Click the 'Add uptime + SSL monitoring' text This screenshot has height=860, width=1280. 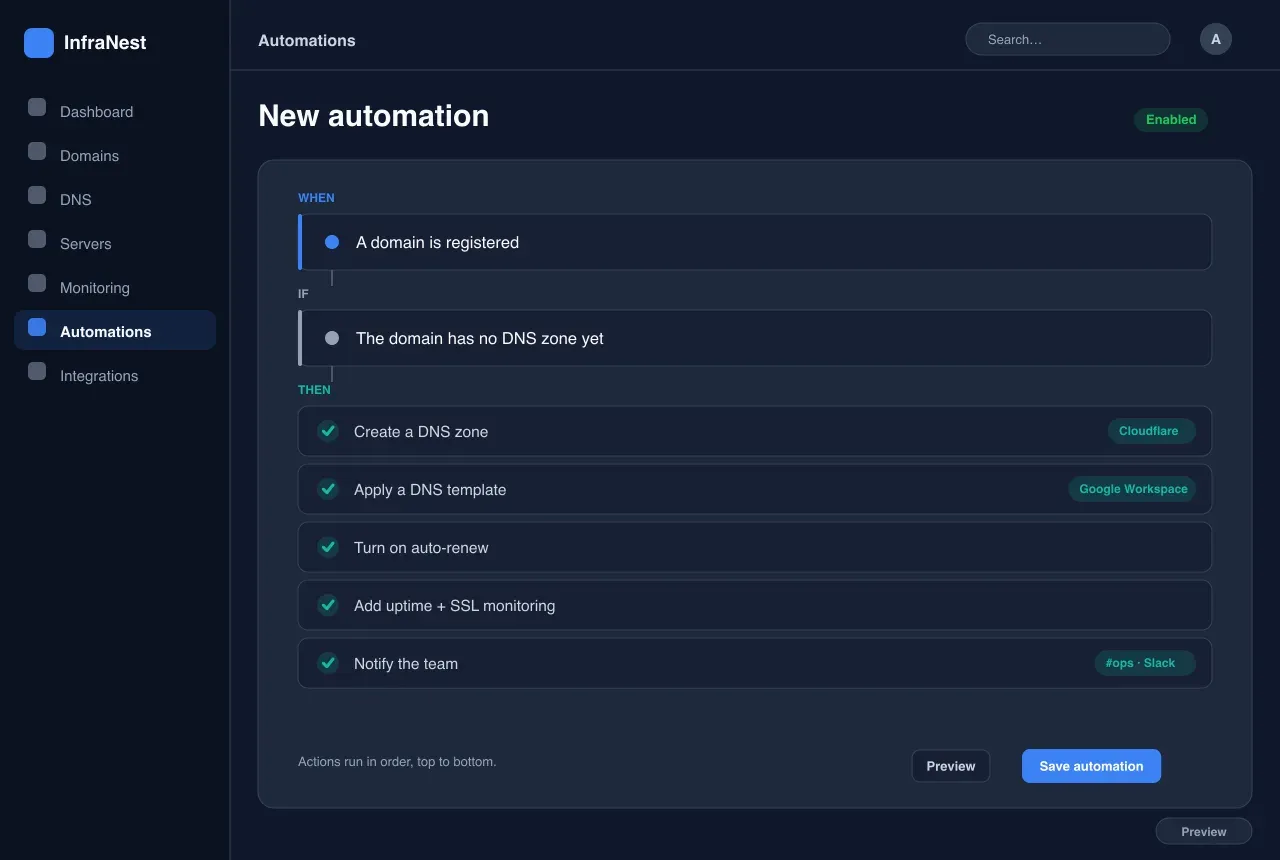[x=454, y=606]
